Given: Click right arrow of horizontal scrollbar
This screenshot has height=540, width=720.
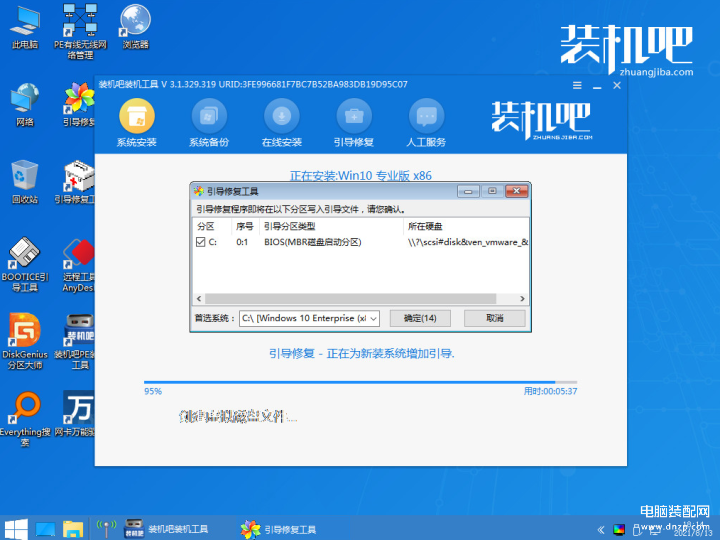Looking at the screenshot, I should pos(522,298).
